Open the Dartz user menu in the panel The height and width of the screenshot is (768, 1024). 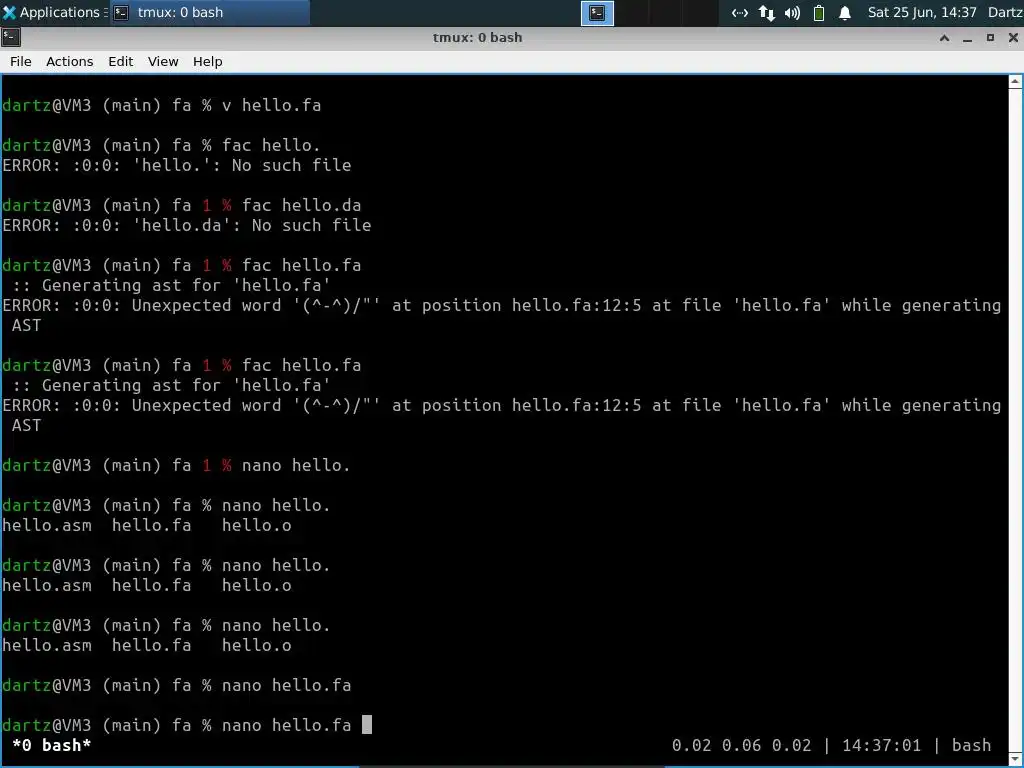[1005, 12]
